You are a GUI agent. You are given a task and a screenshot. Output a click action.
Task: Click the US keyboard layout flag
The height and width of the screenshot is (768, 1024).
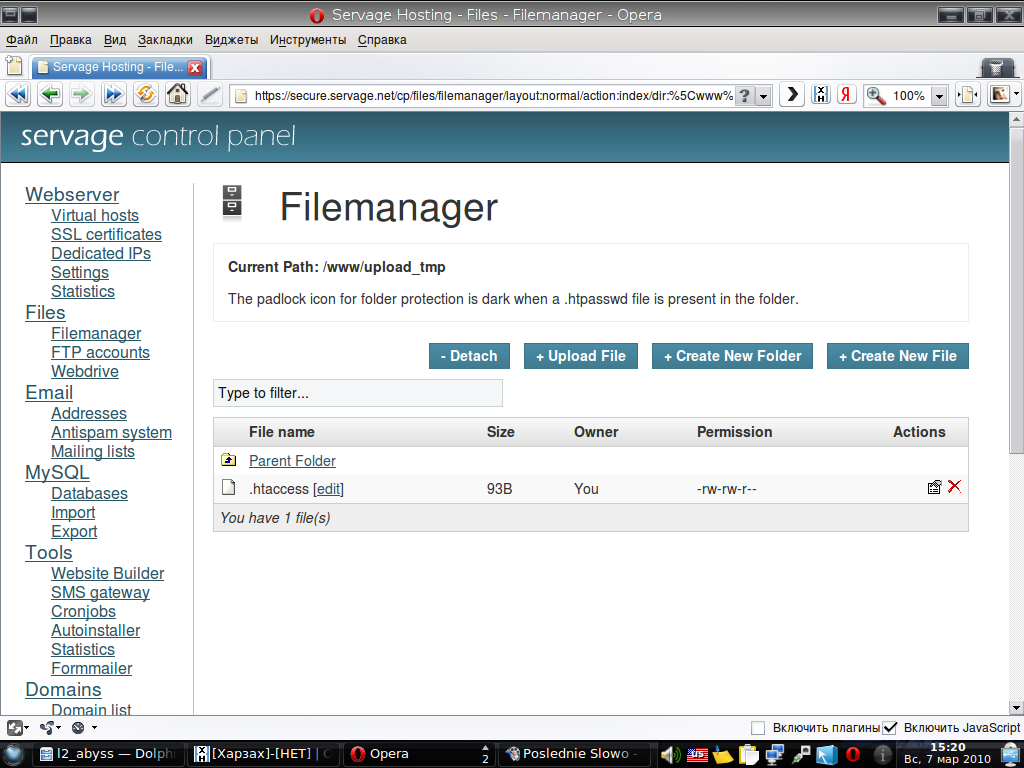pos(697,755)
